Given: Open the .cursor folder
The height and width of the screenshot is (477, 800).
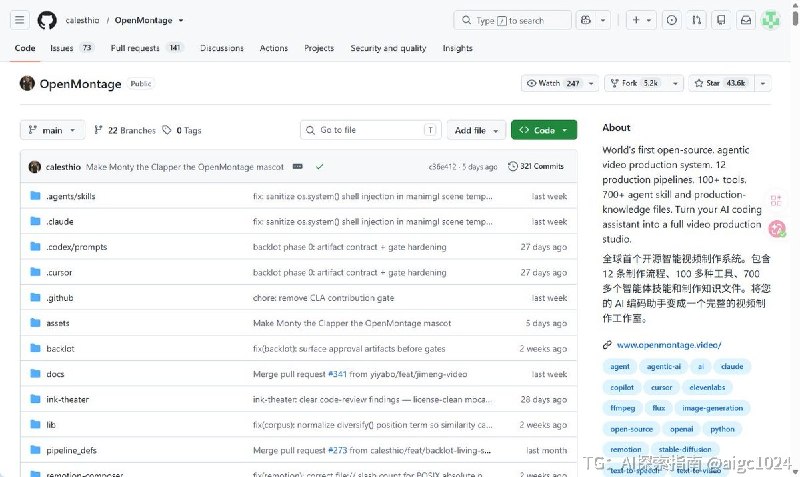Looking at the screenshot, I should pyautogui.click(x=59, y=272).
